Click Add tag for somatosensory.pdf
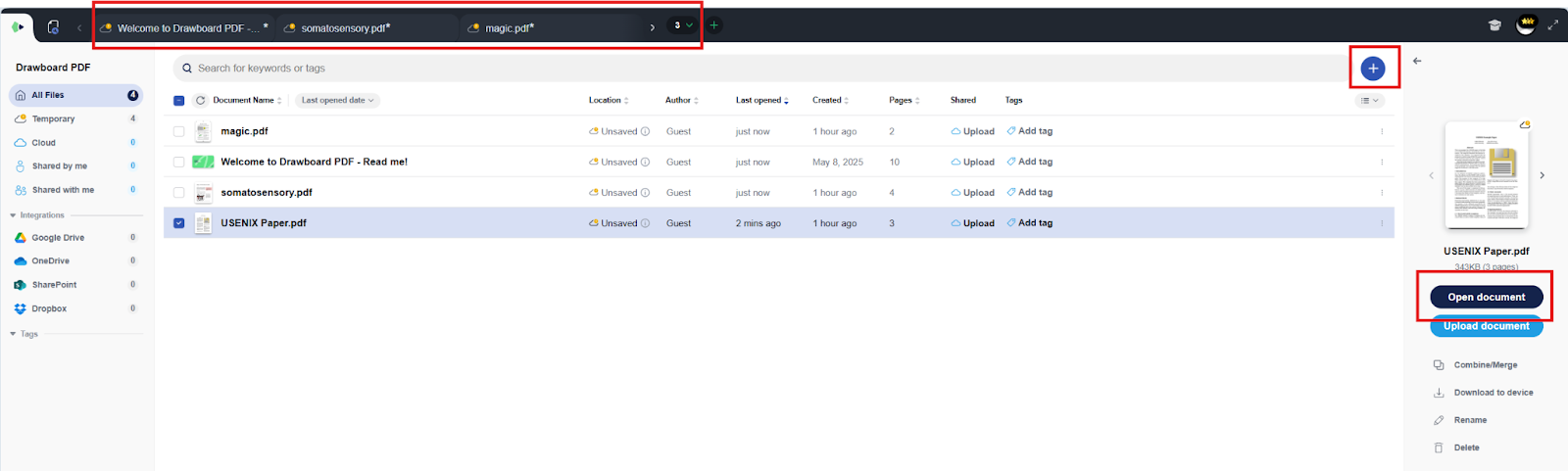The width and height of the screenshot is (1568, 471). point(1030,193)
